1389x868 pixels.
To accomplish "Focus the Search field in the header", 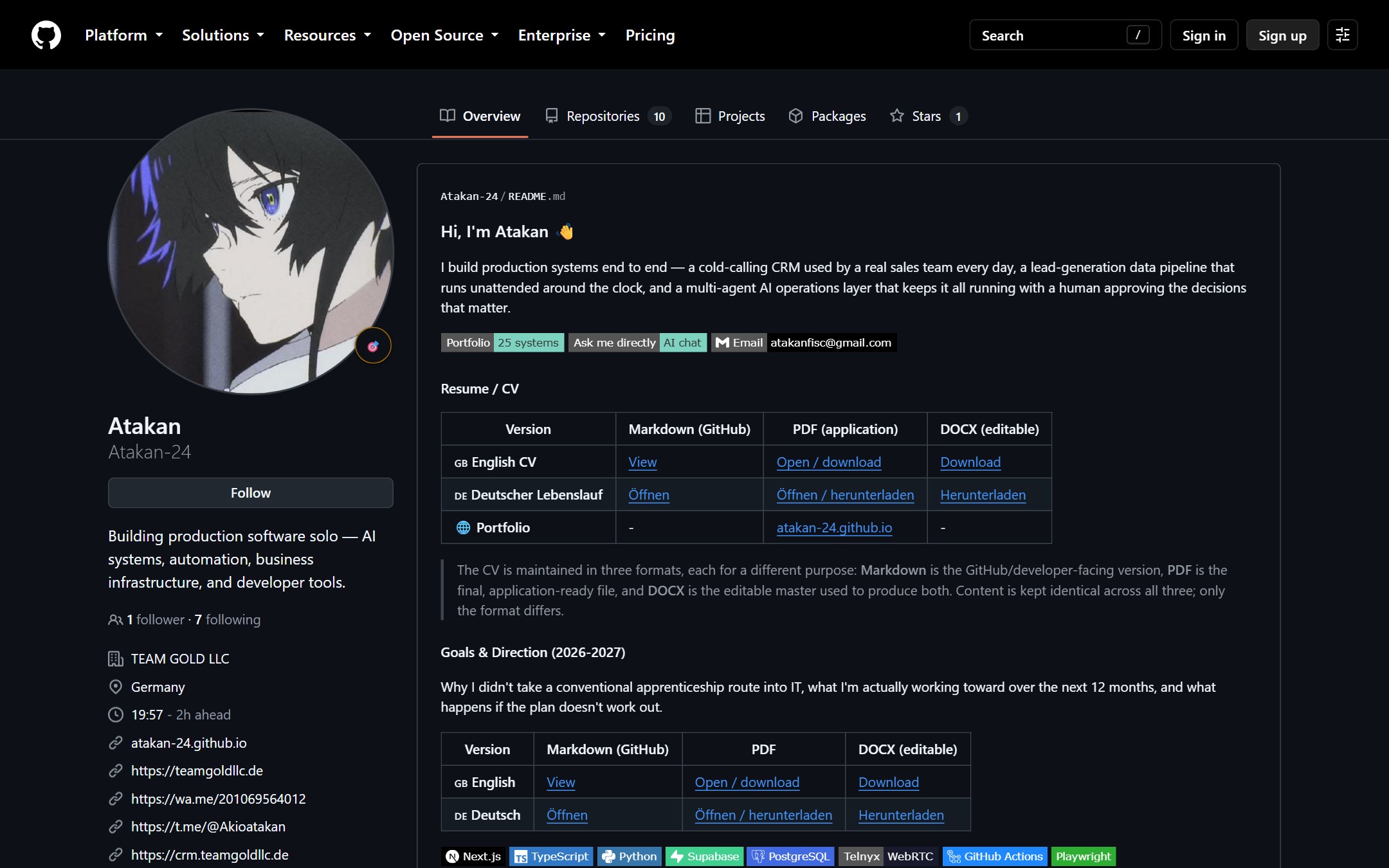I will [x=1065, y=35].
